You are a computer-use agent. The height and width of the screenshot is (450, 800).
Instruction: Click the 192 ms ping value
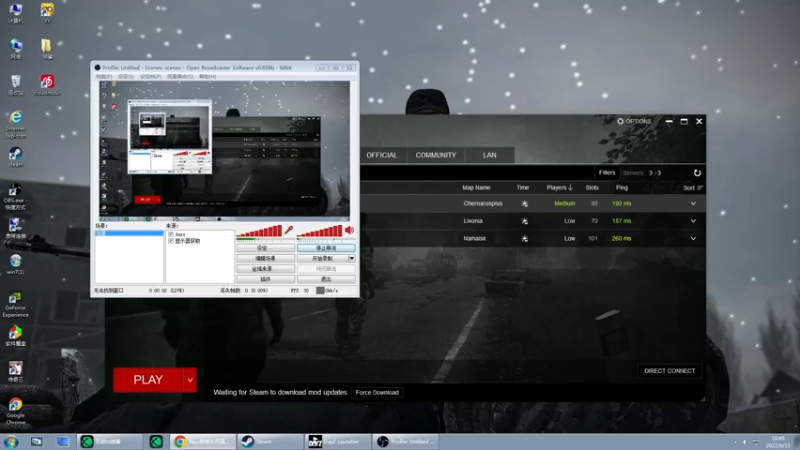point(621,204)
